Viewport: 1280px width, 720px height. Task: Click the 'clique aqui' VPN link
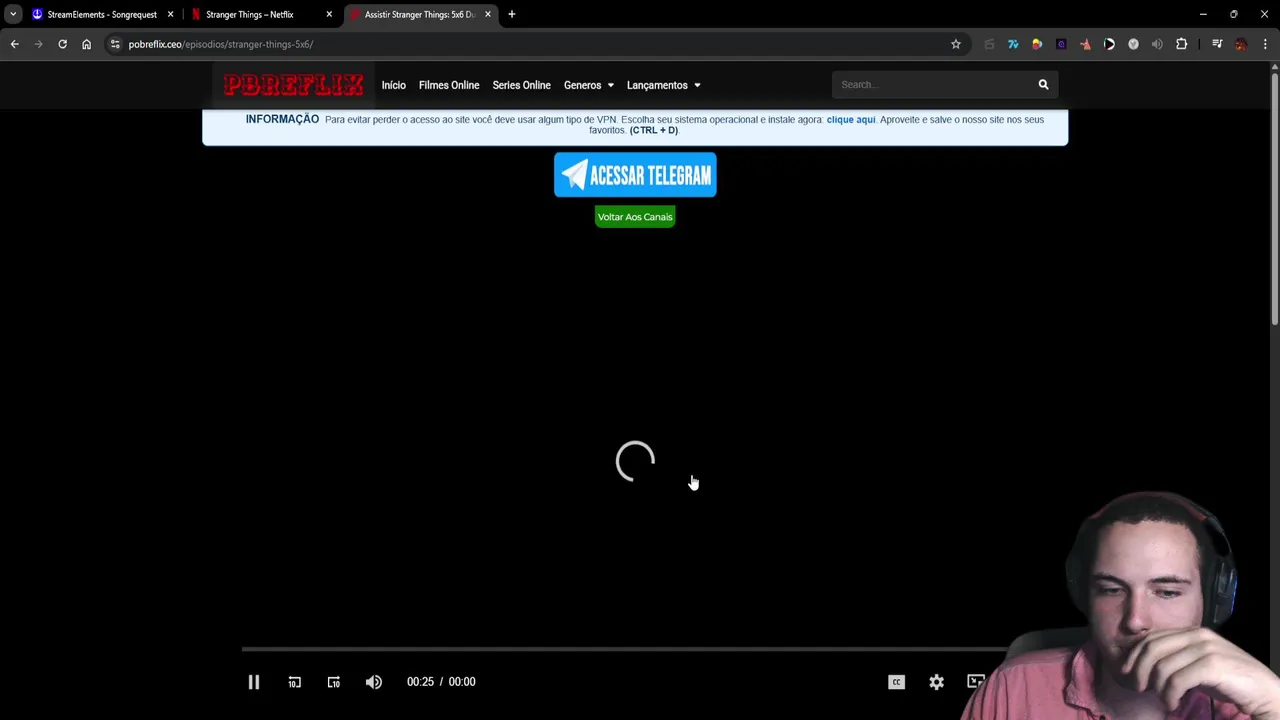pyautogui.click(x=851, y=119)
